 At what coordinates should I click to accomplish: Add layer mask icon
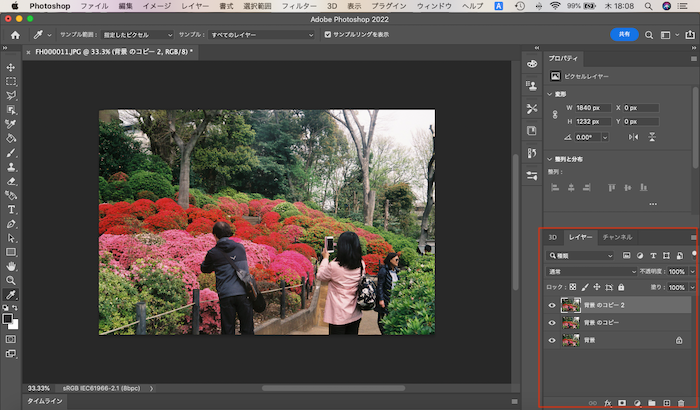point(622,403)
